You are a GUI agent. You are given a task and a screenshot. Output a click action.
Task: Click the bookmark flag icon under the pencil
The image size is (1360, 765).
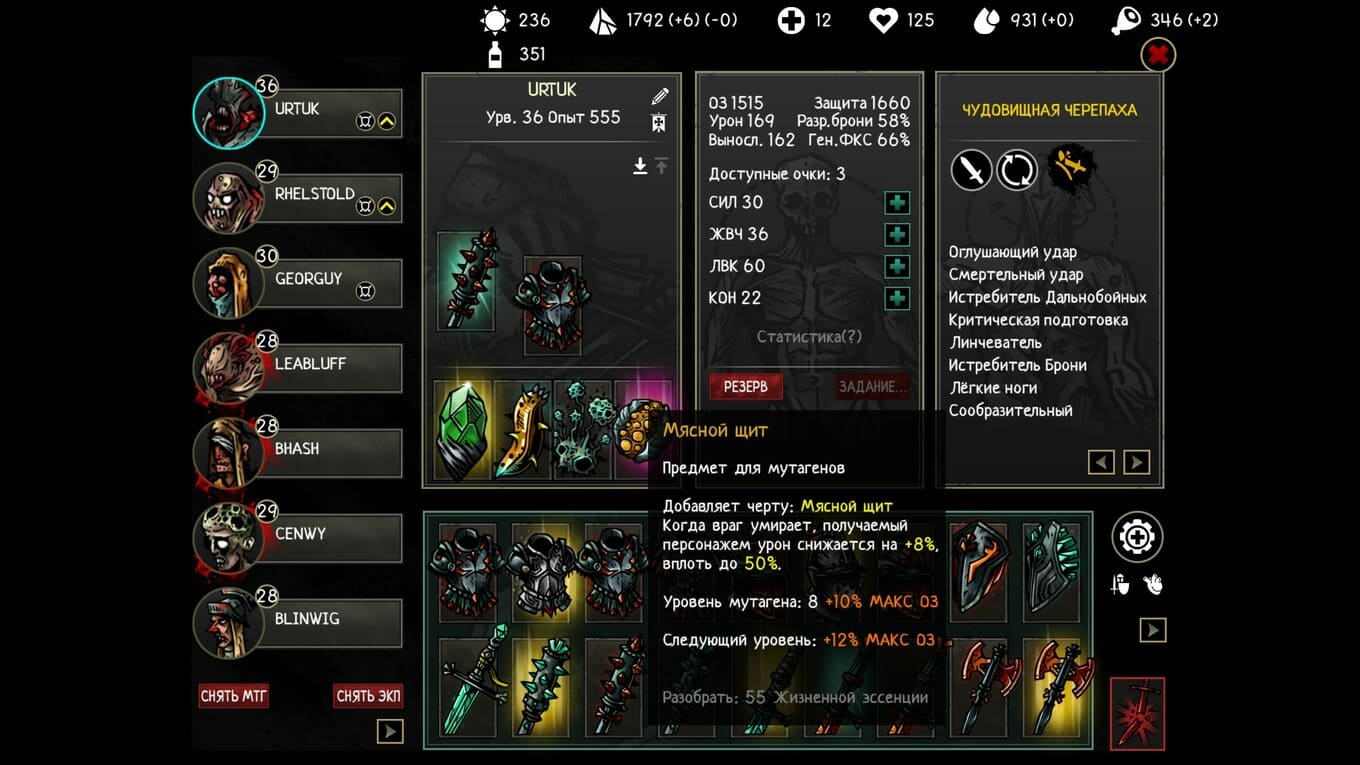pos(659,123)
